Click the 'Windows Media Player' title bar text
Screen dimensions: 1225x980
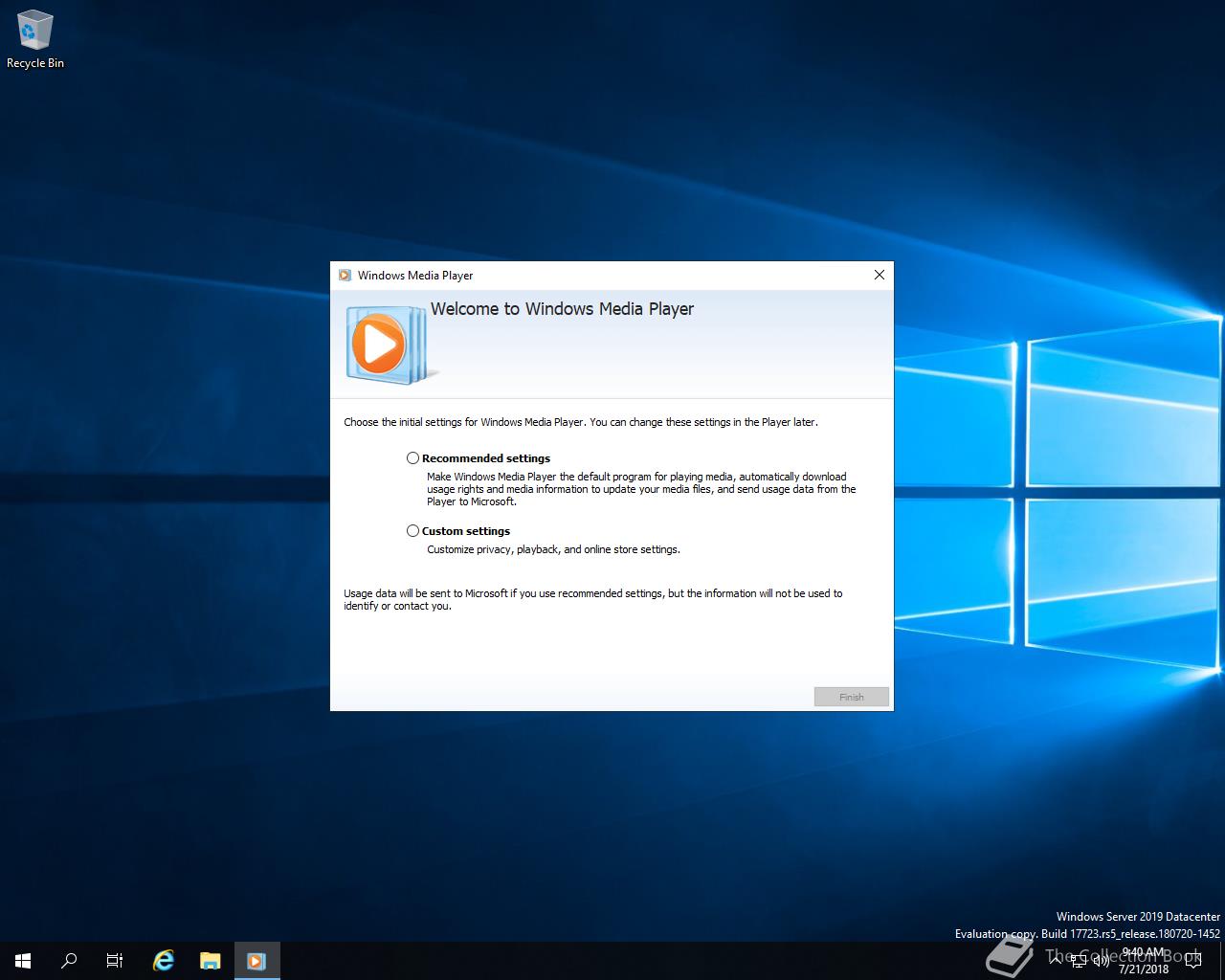click(415, 276)
